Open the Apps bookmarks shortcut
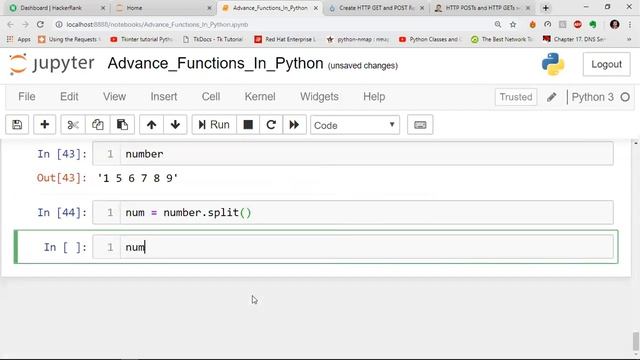 point(19,39)
